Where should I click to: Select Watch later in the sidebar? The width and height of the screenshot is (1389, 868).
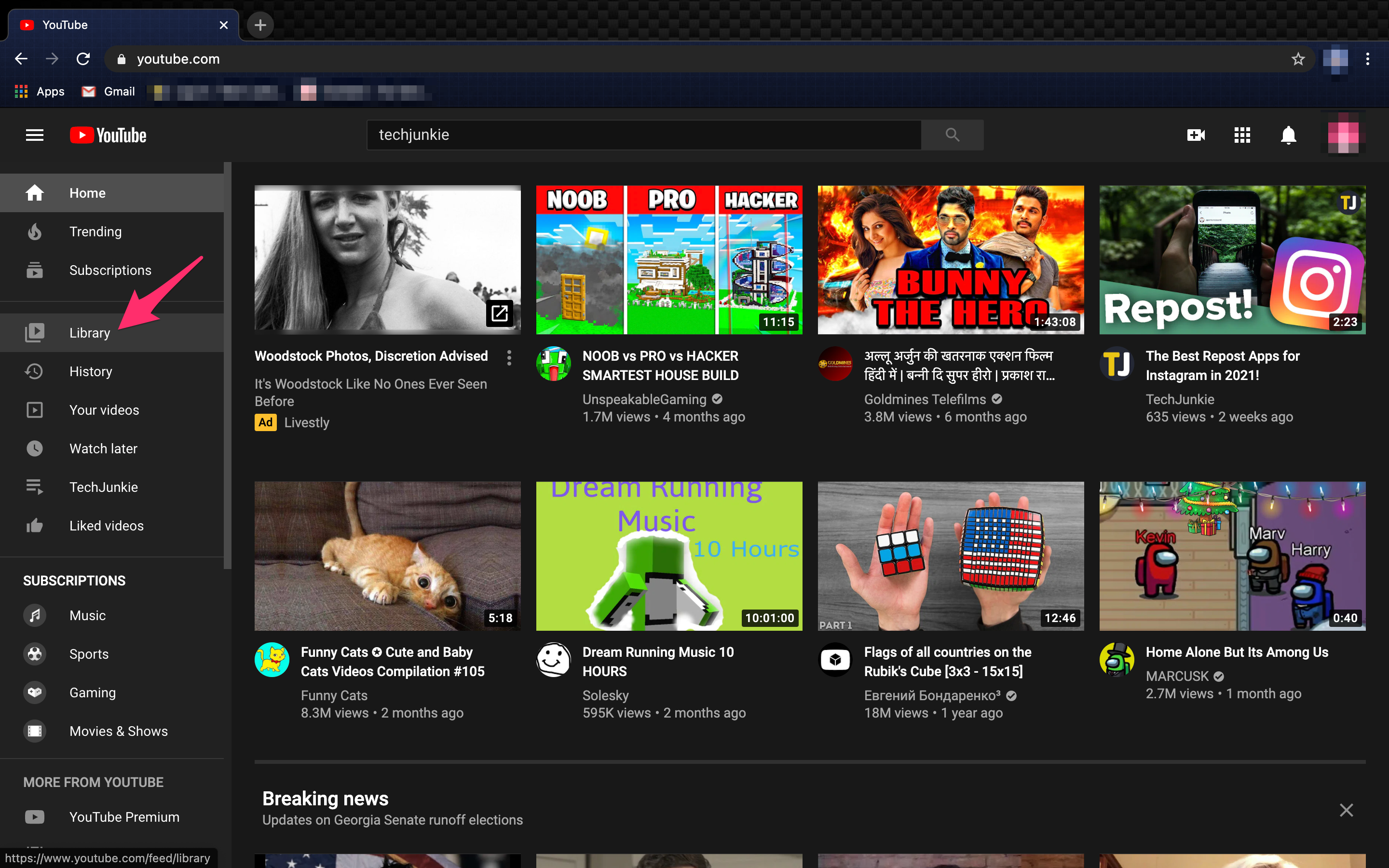click(103, 448)
